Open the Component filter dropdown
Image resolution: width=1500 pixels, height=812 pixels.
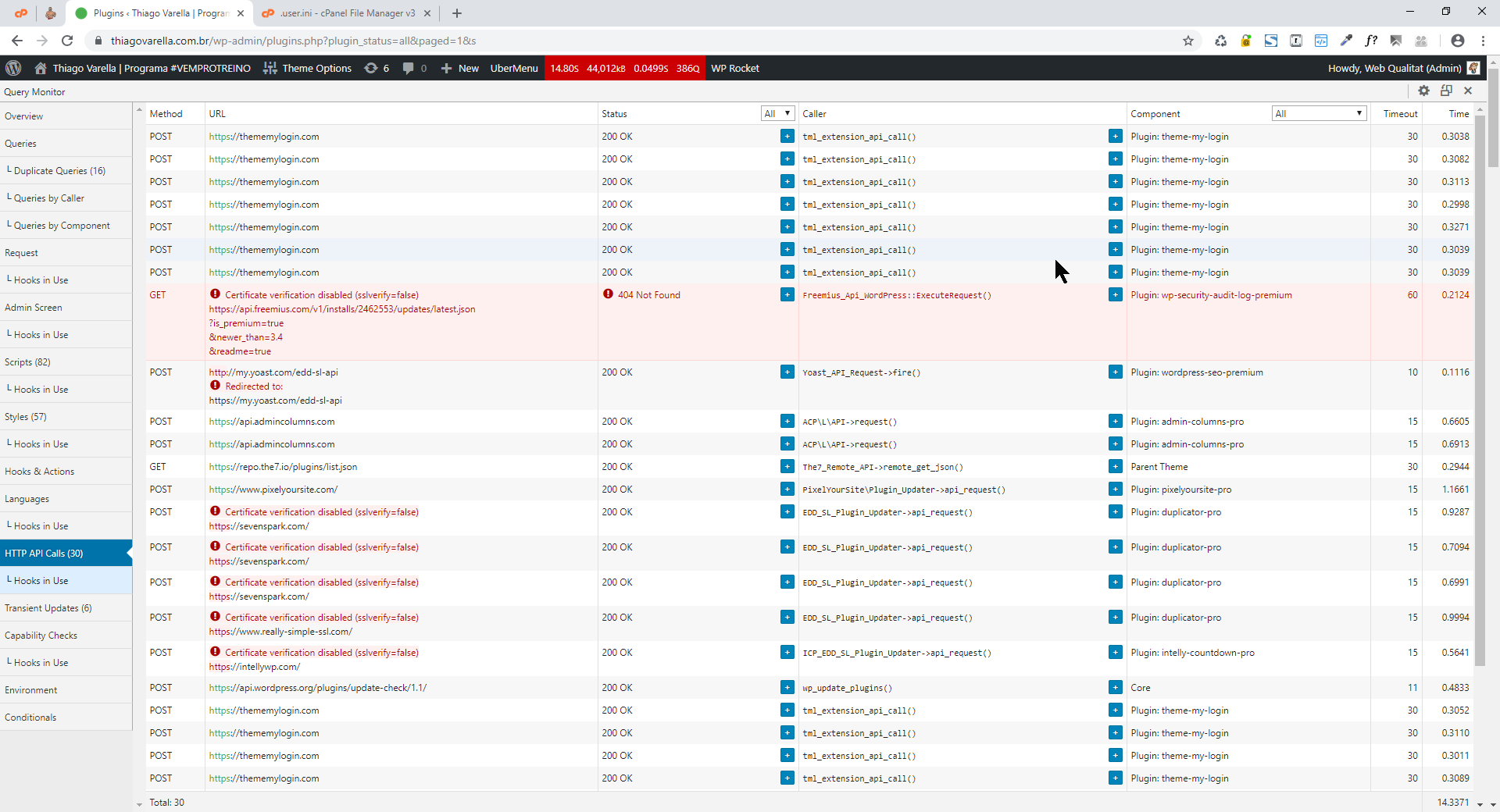(1319, 113)
